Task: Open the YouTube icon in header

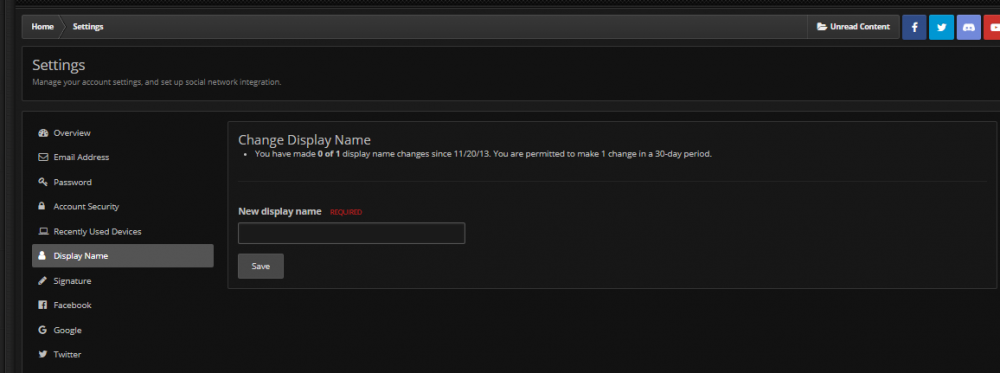Action: coord(992,27)
